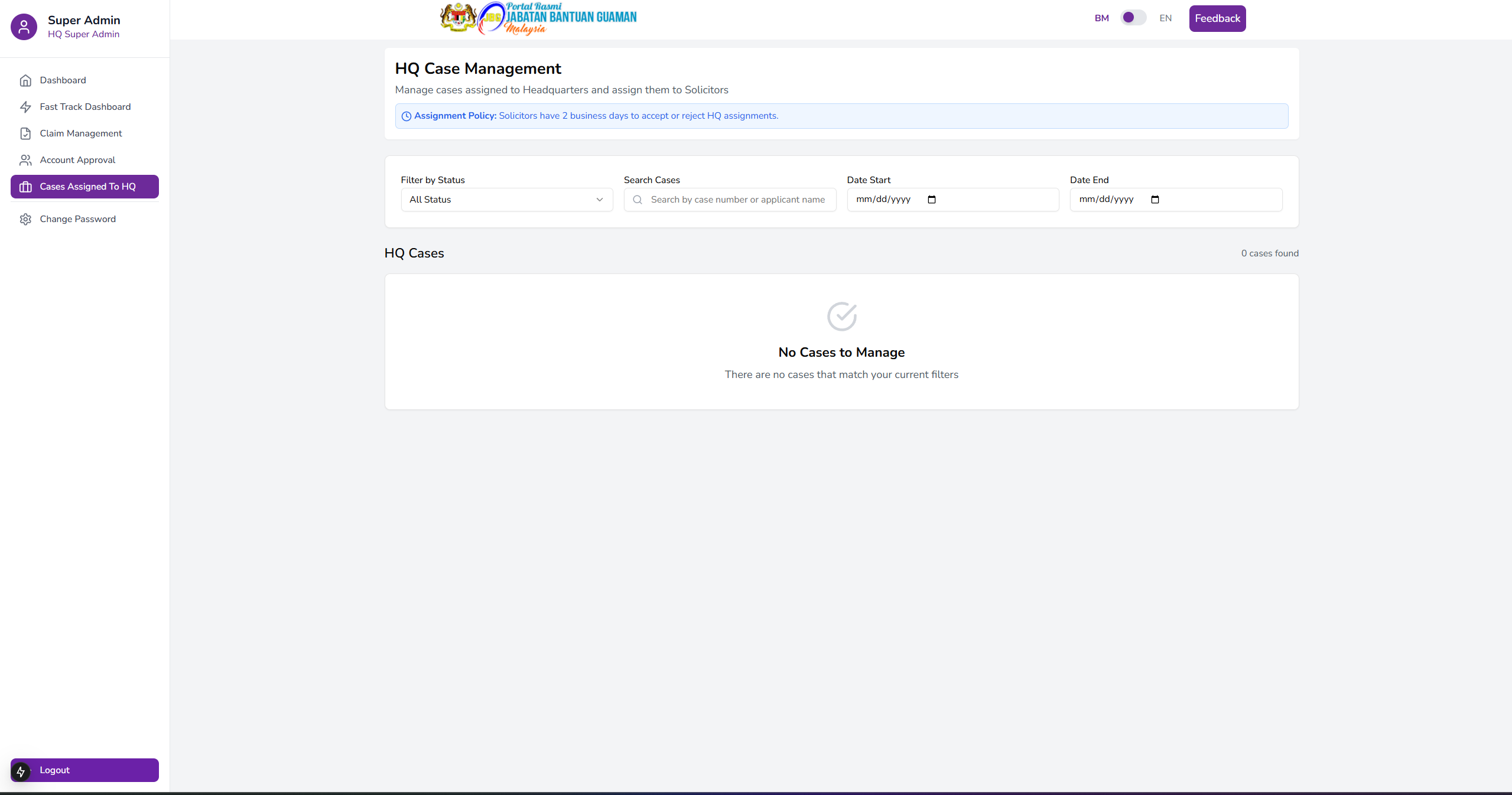
Task: Click the Claim Management document icon
Action: click(25, 133)
